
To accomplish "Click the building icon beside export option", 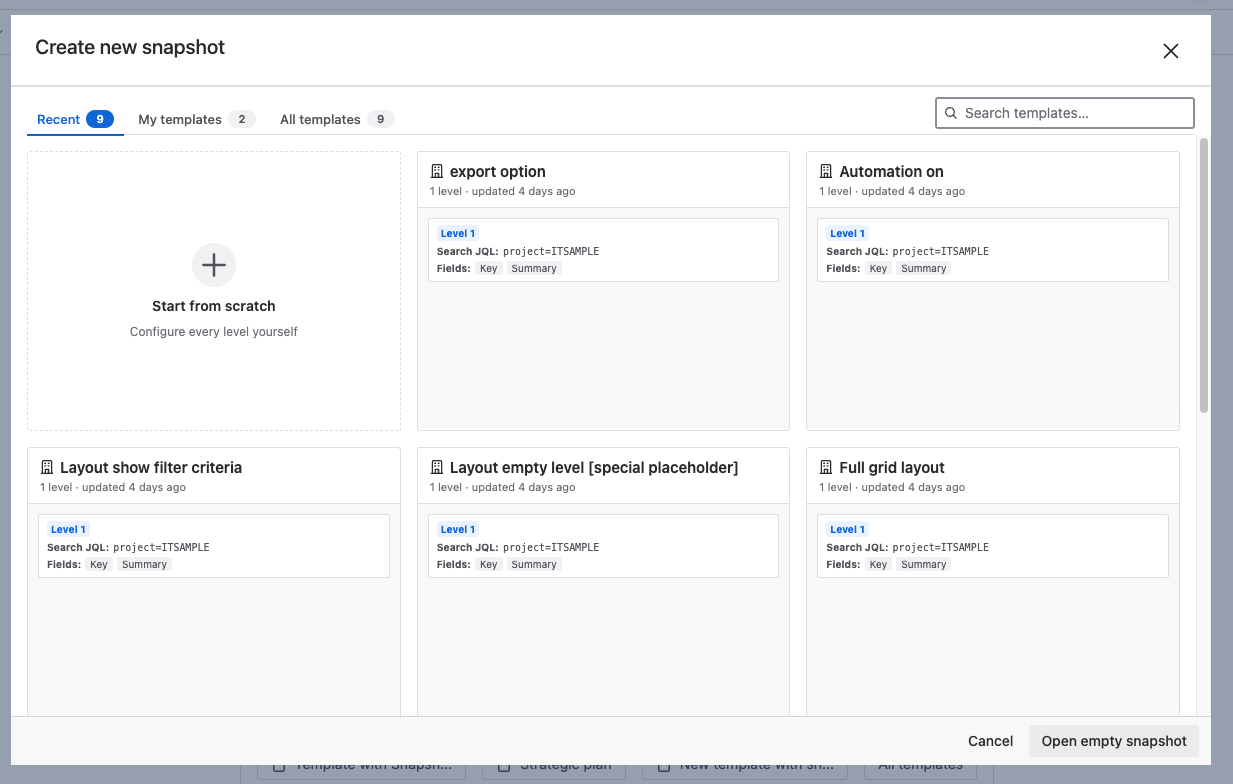I will 436,172.
